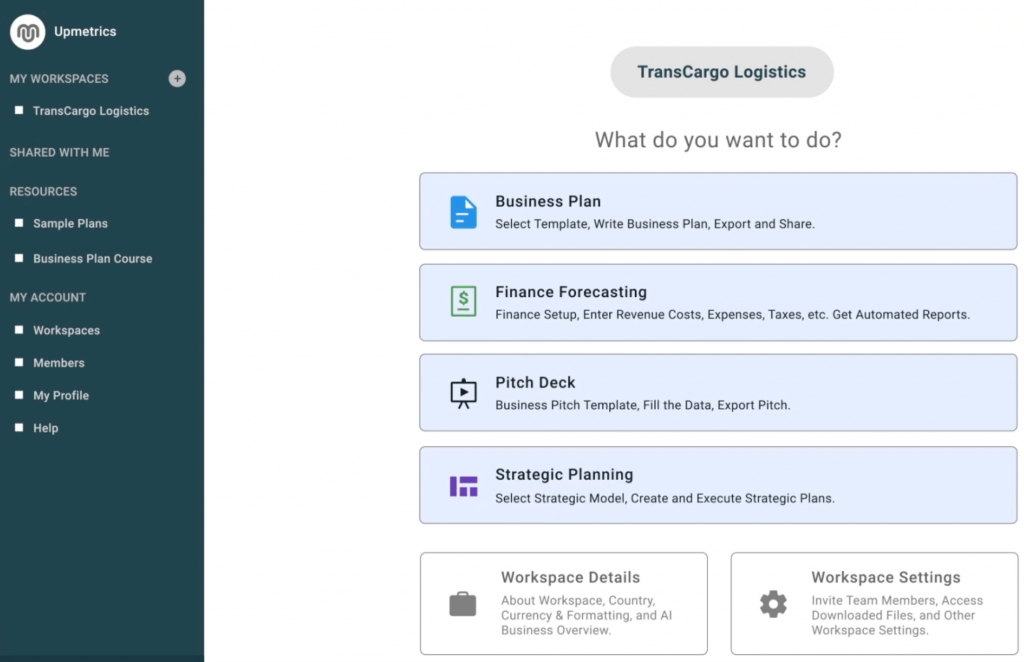Click the MY WORKSPACES section heading

pos(59,78)
